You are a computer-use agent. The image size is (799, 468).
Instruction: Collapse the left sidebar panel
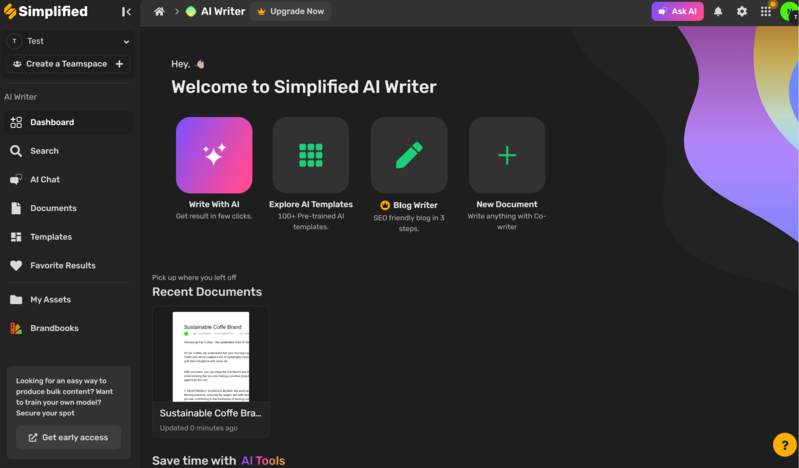[x=126, y=12]
